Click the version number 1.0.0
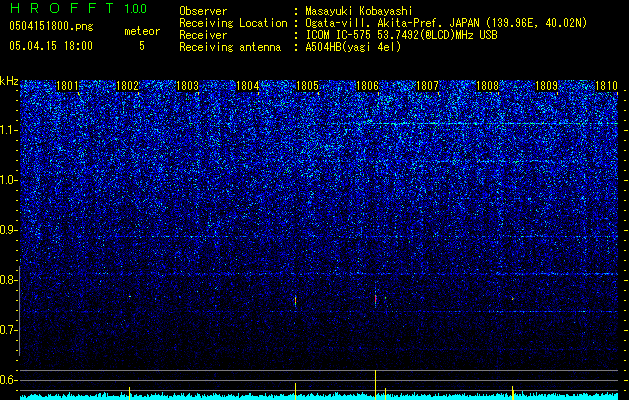 [x=135, y=8]
